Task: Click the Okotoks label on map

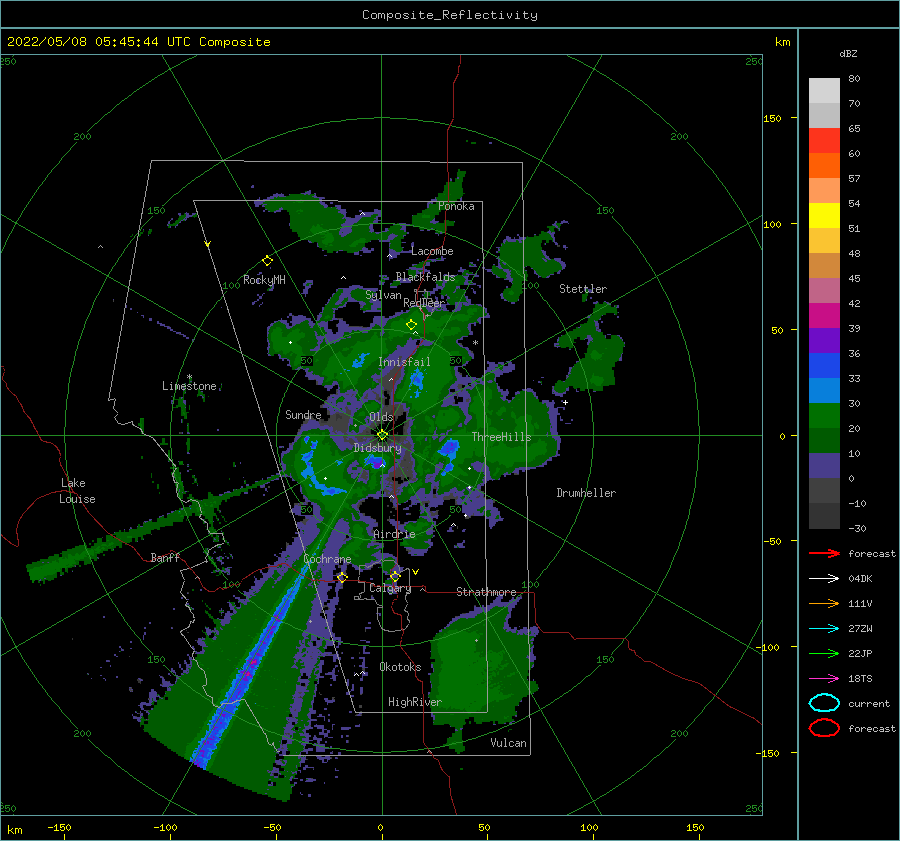Action: (x=400, y=667)
